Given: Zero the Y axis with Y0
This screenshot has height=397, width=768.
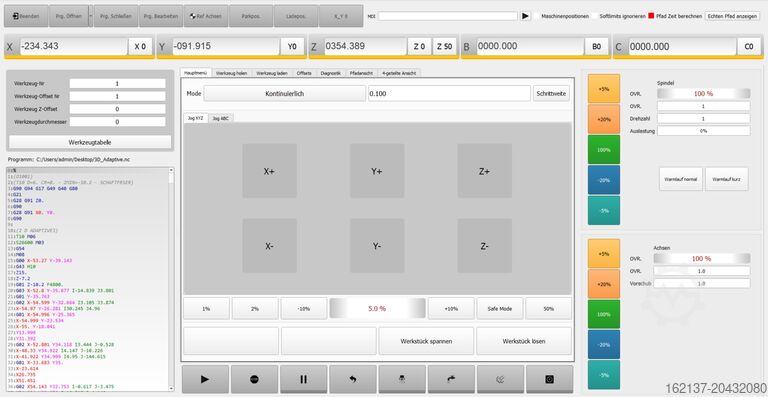Looking at the screenshot, I should coord(292,47).
